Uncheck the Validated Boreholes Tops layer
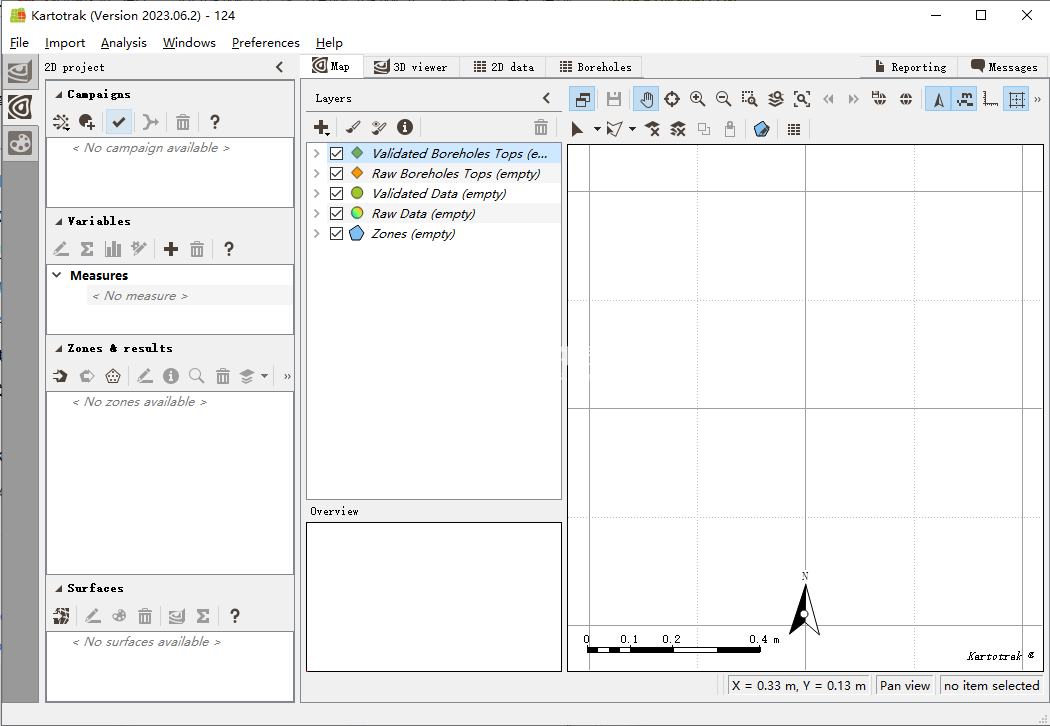 [x=337, y=154]
